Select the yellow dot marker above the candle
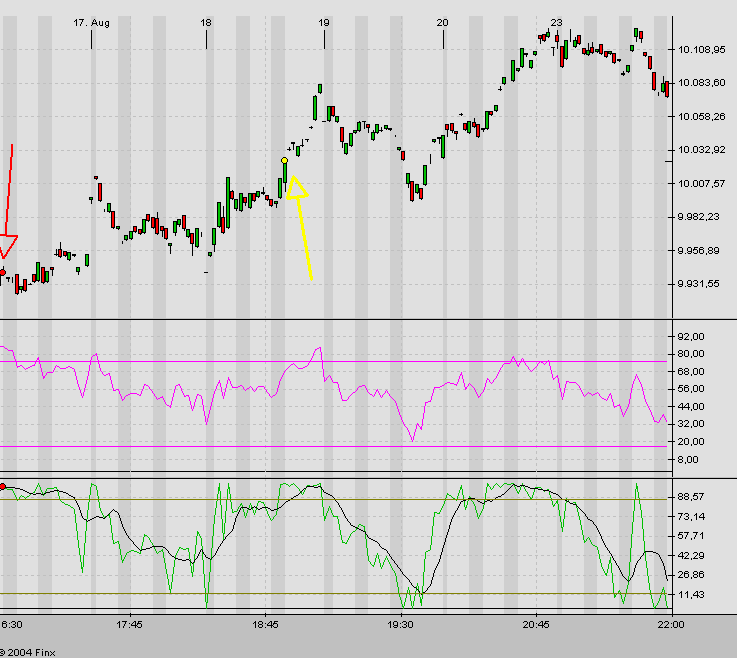 pos(284,160)
